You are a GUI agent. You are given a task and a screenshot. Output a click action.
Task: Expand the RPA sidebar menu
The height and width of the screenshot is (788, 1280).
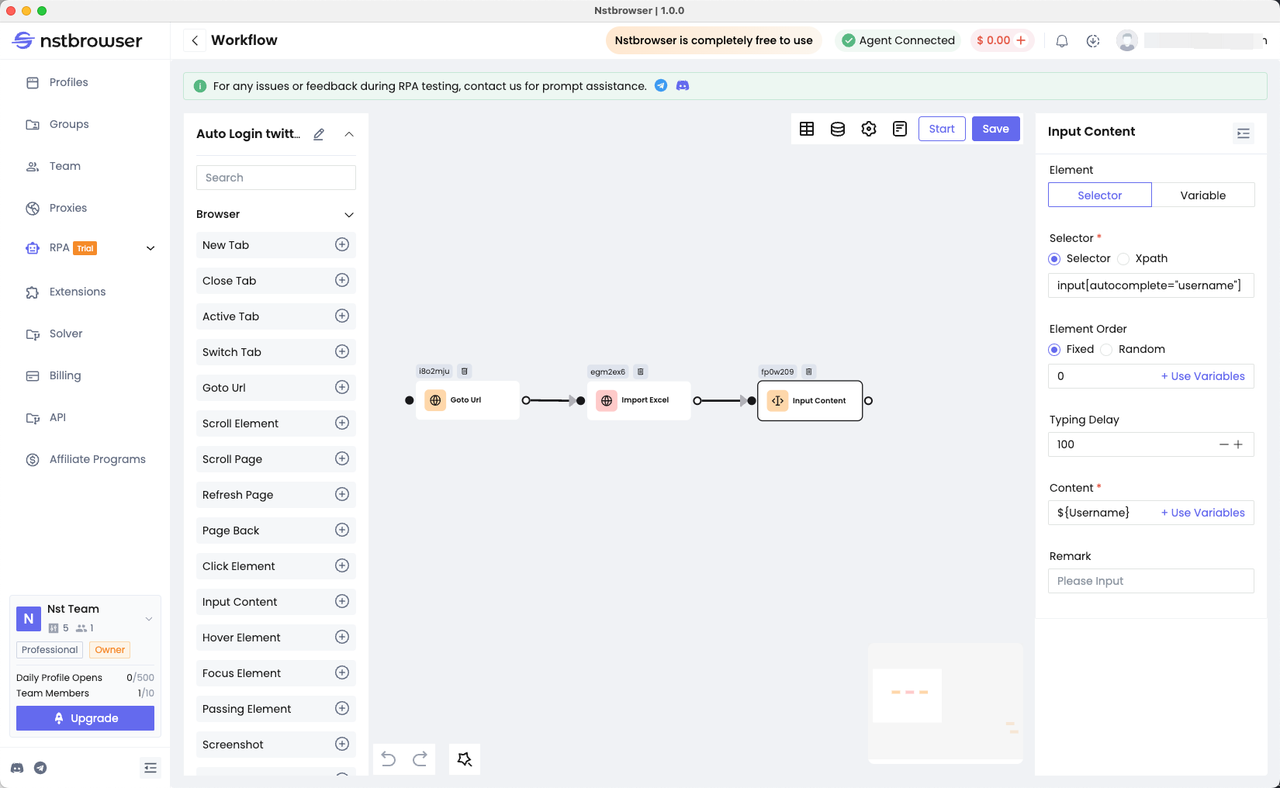(x=151, y=249)
